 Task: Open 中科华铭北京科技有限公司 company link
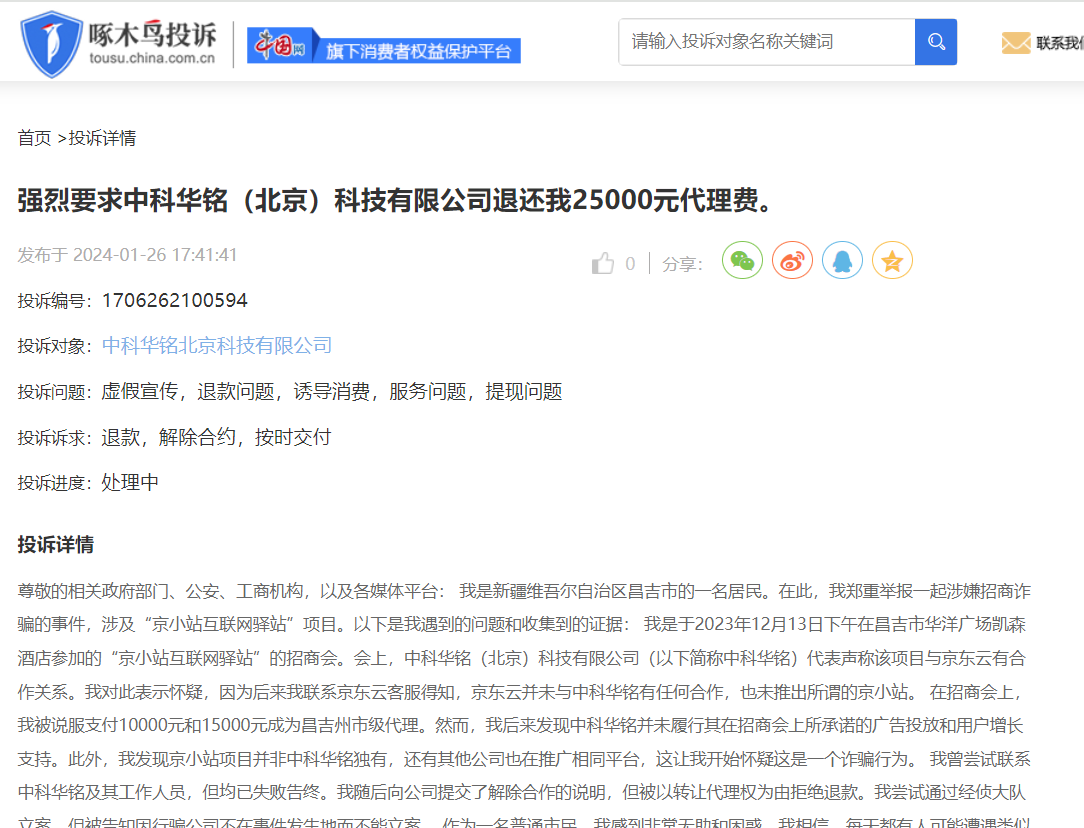[217, 346]
